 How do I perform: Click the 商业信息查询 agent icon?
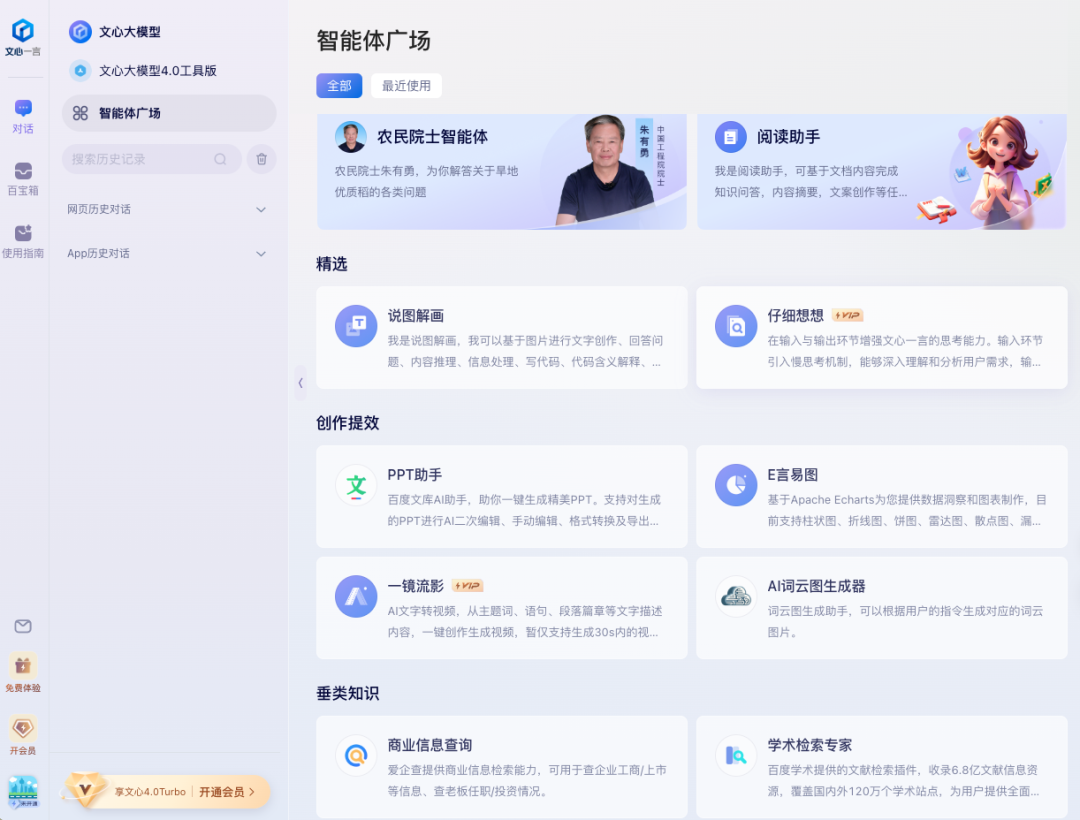click(356, 755)
